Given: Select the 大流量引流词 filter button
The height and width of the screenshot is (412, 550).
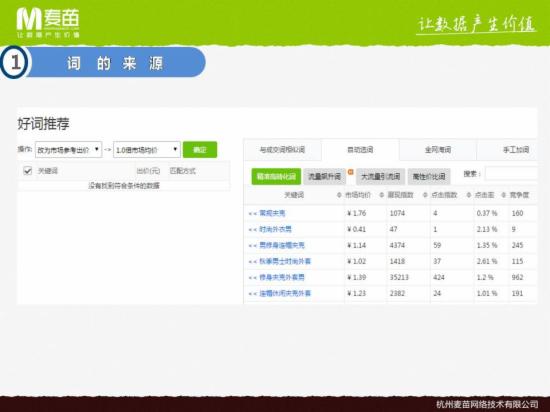Looking at the screenshot, I should click(x=381, y=176).
